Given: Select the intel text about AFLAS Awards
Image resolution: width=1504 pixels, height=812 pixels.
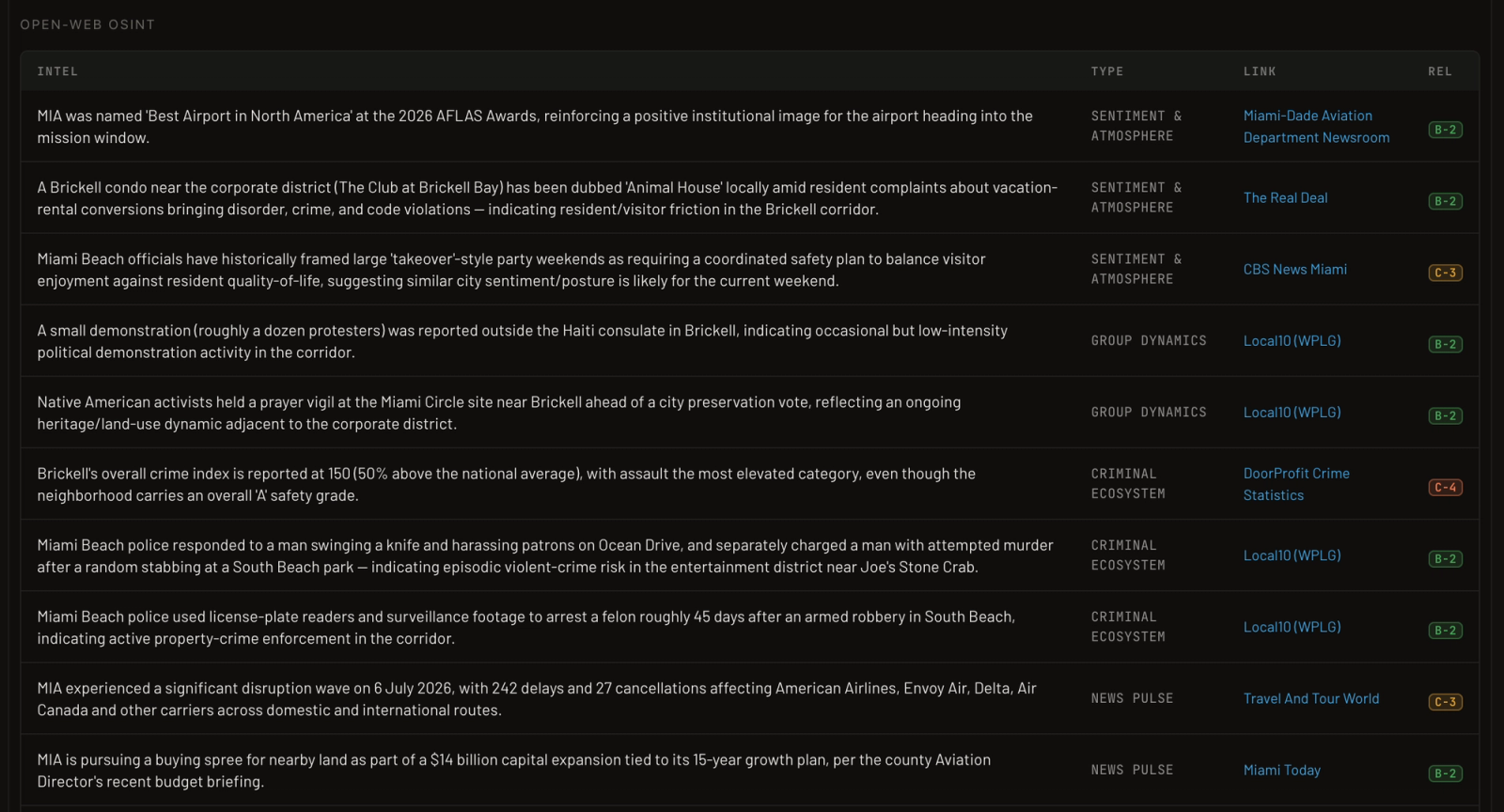Looking at the screenshot, I should coord(535,127).
